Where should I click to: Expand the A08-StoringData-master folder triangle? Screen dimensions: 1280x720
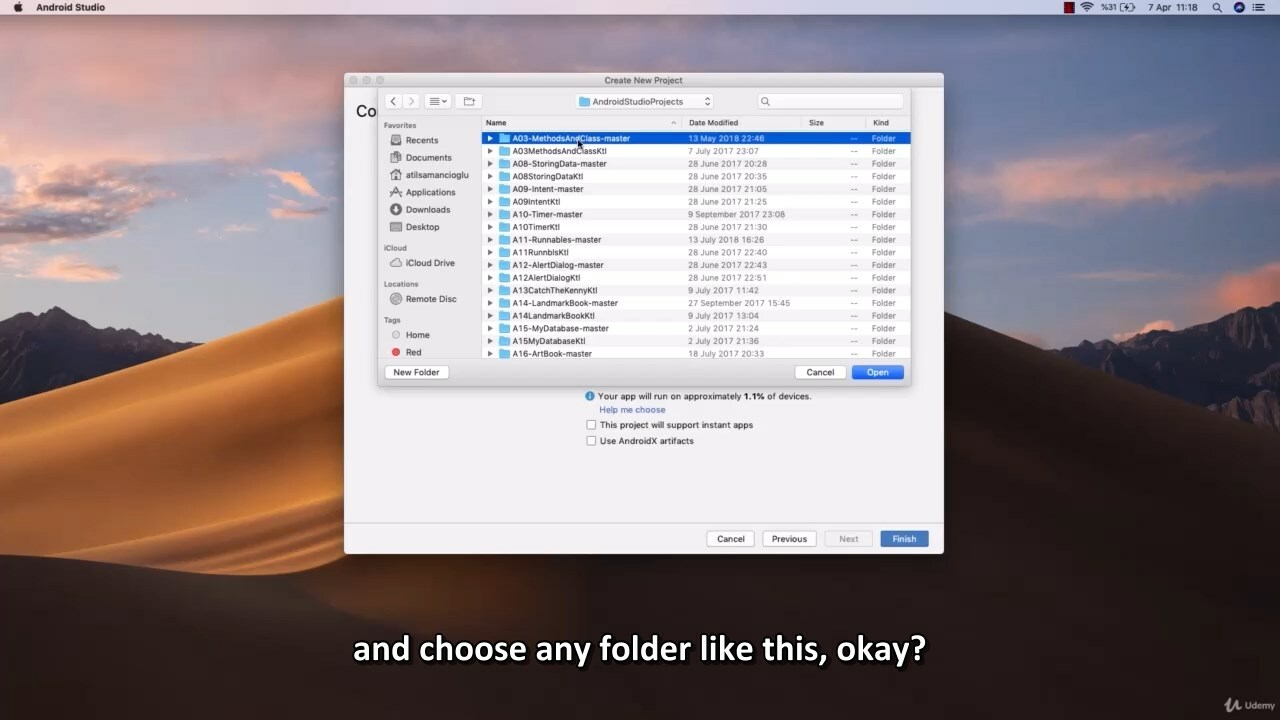(x=490, y=164)
